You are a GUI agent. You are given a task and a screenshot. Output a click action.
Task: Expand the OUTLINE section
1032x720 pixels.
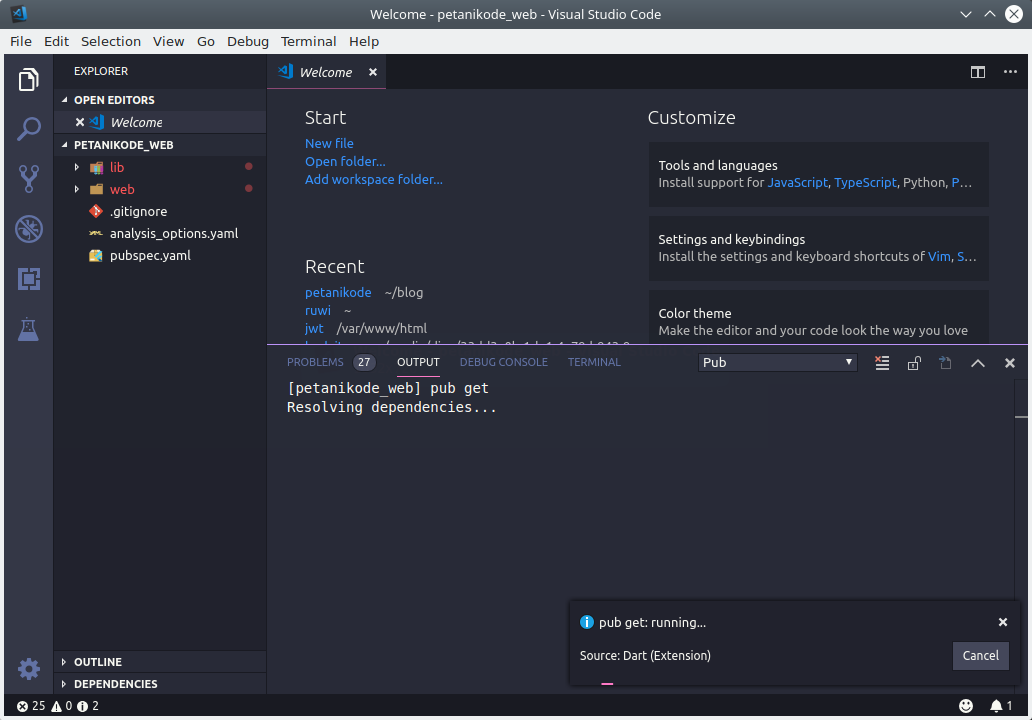point(98,662)
